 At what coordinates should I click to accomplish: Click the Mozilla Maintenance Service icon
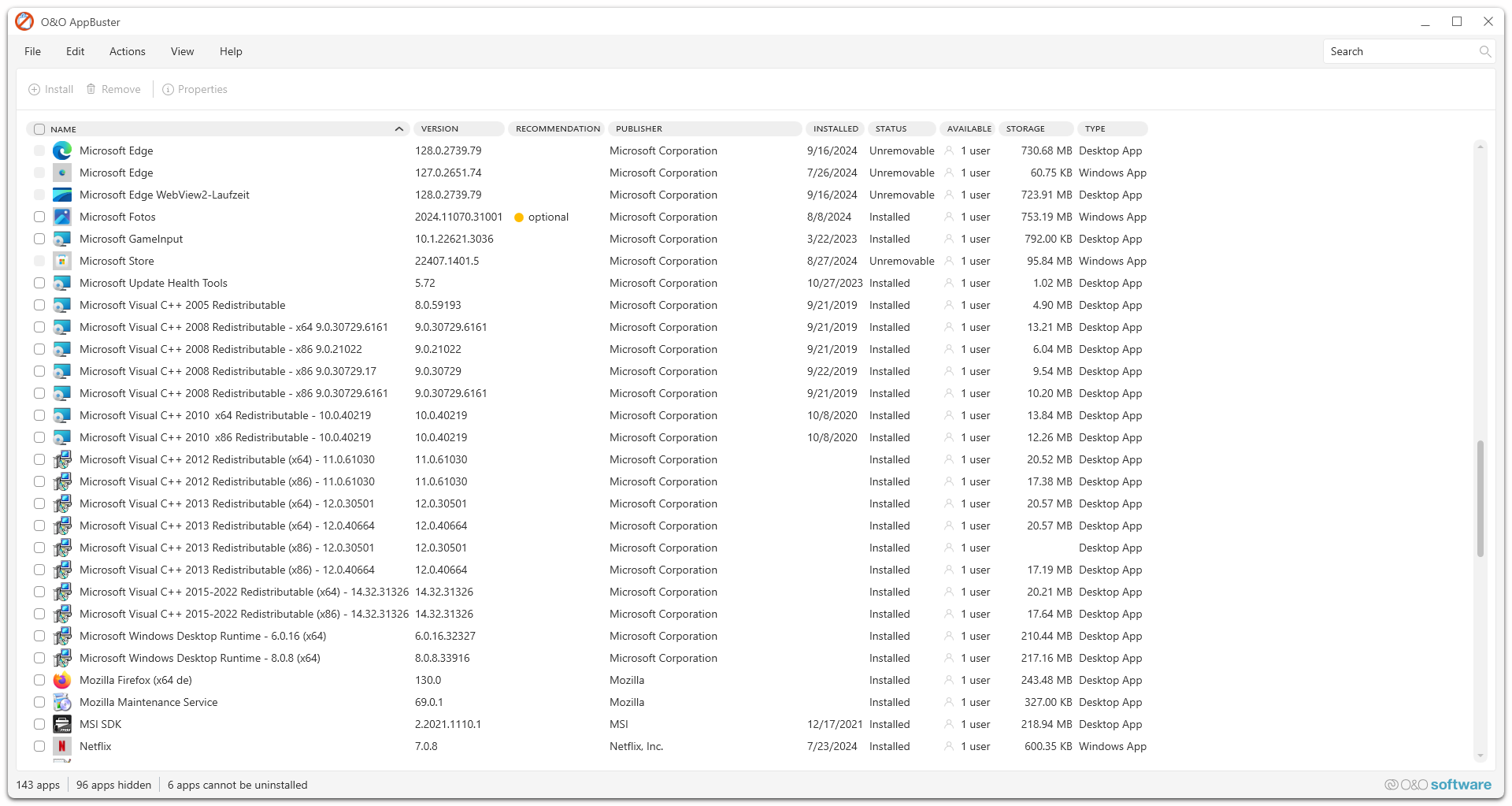tap(62, 702)
